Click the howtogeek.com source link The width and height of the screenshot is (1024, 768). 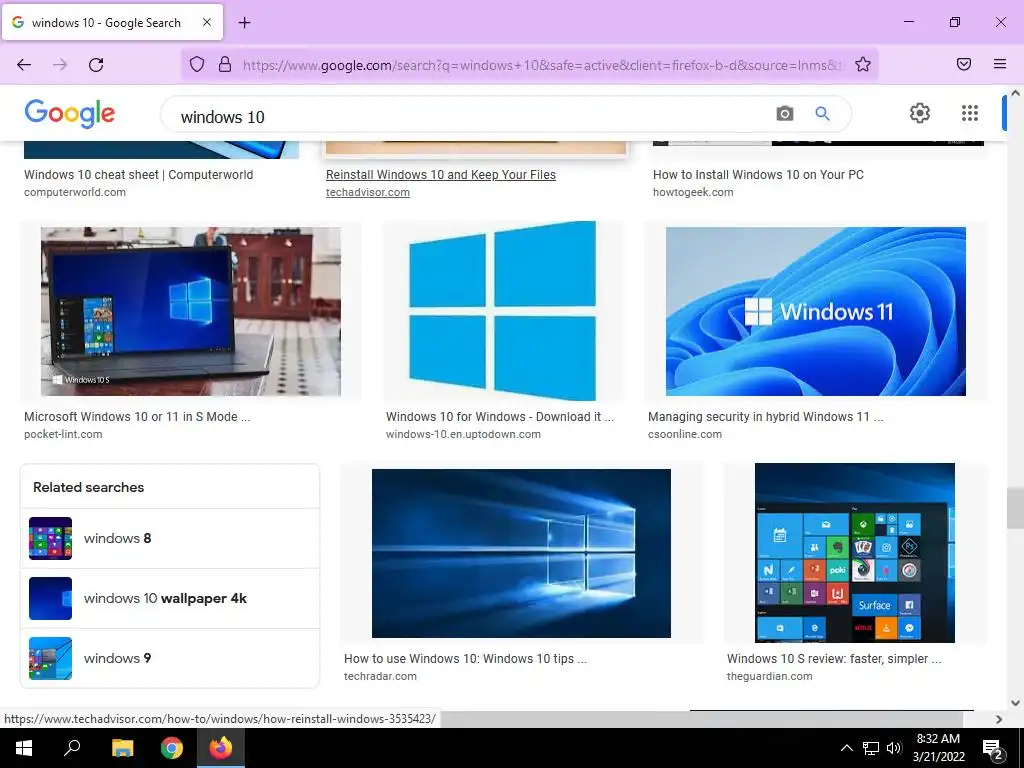coord(693,192)
